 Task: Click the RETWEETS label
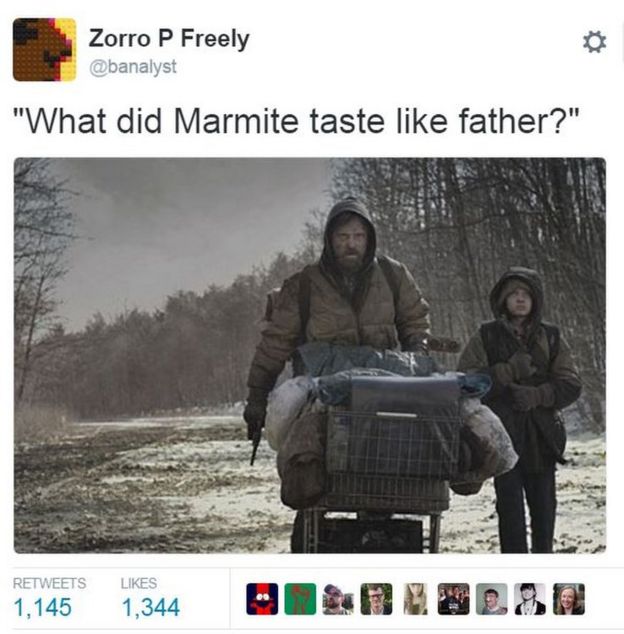coord(49,583)
